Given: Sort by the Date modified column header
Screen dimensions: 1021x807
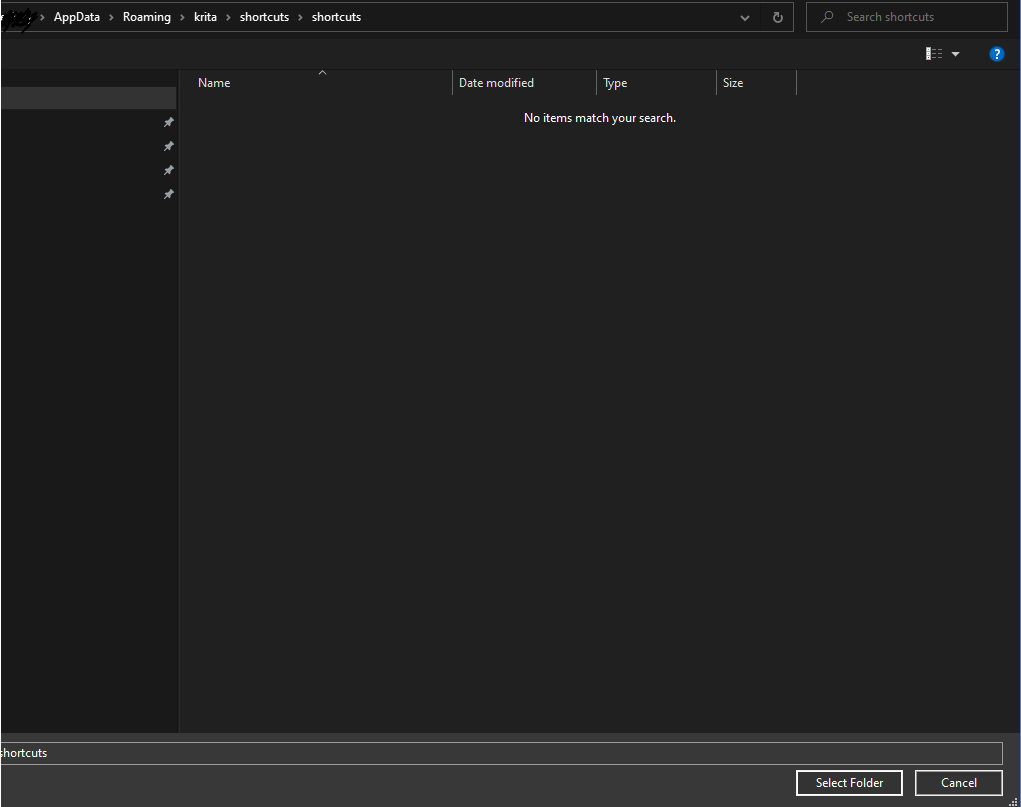Looking at the screenshot, I should point(496,83).
